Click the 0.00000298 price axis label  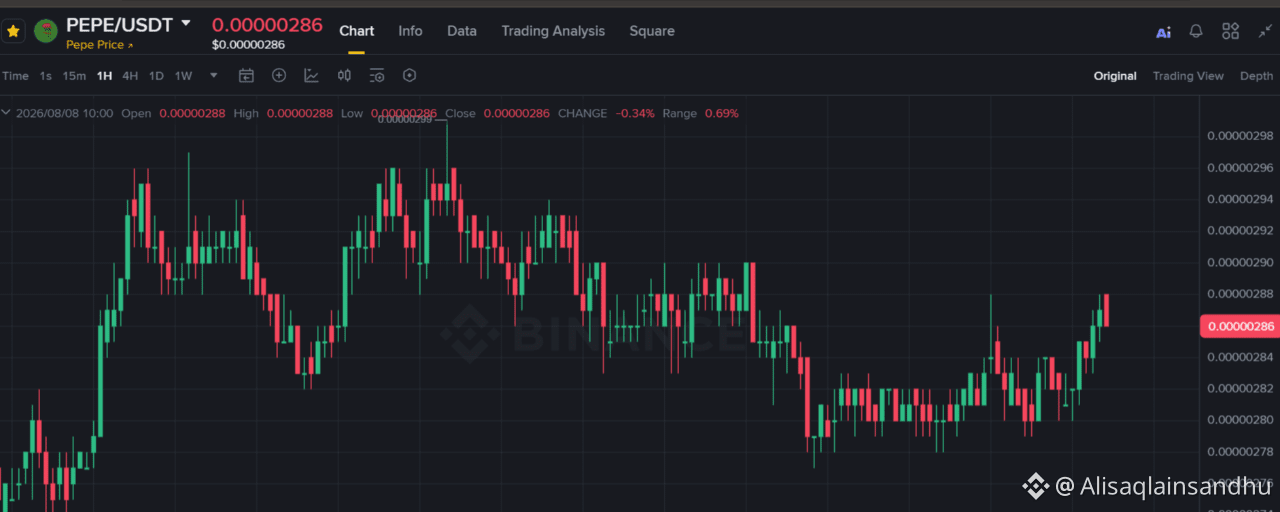(x=1240, y=136)
